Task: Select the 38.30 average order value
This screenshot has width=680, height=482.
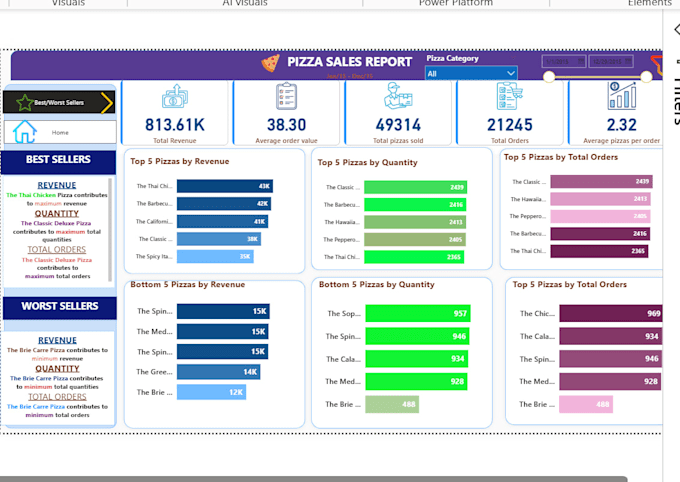Action: (x=287, y=125)
